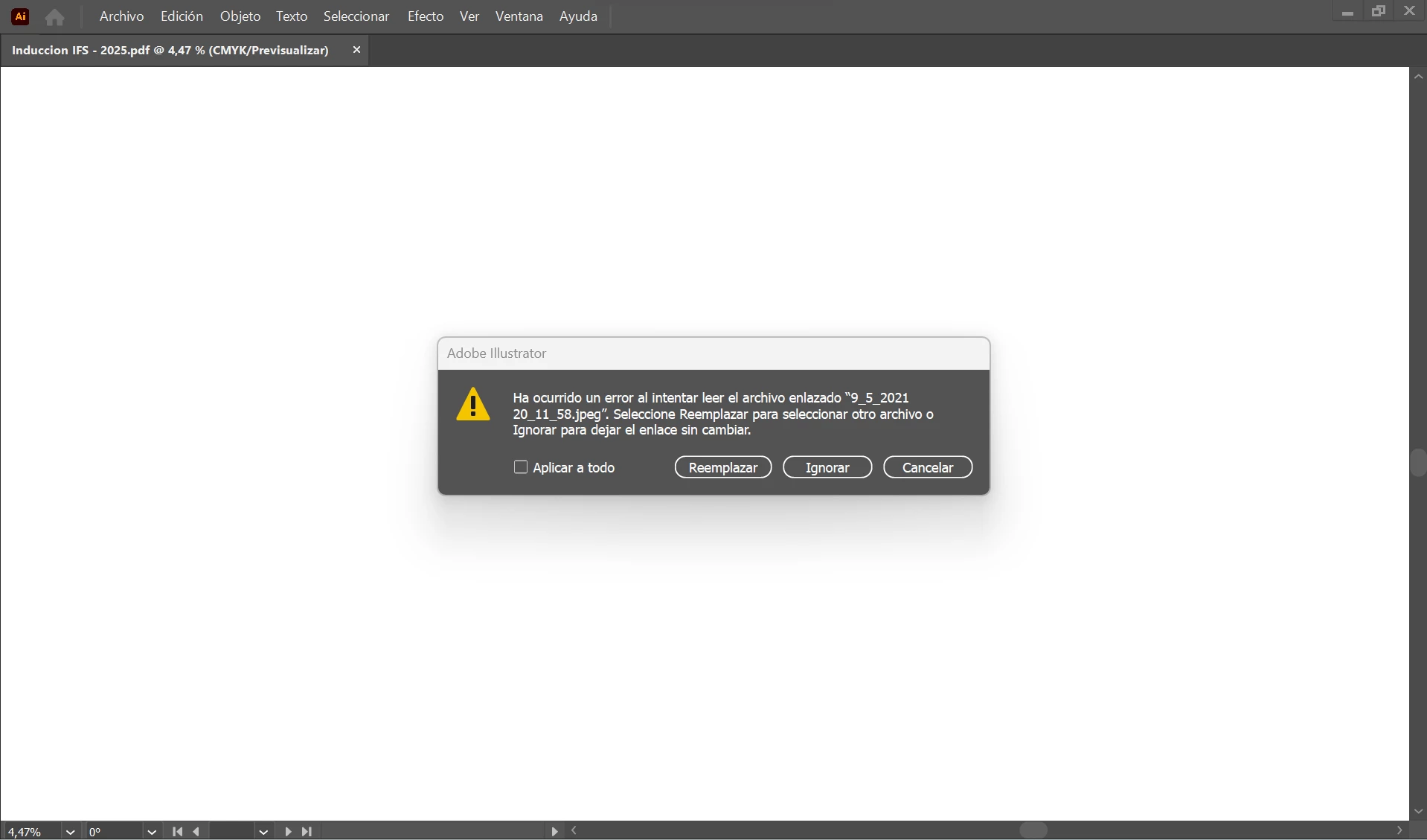Screen dimensions: 1427x840
Task: Click the Adobe Illustrator app logo
Action: tap(21, 16)
